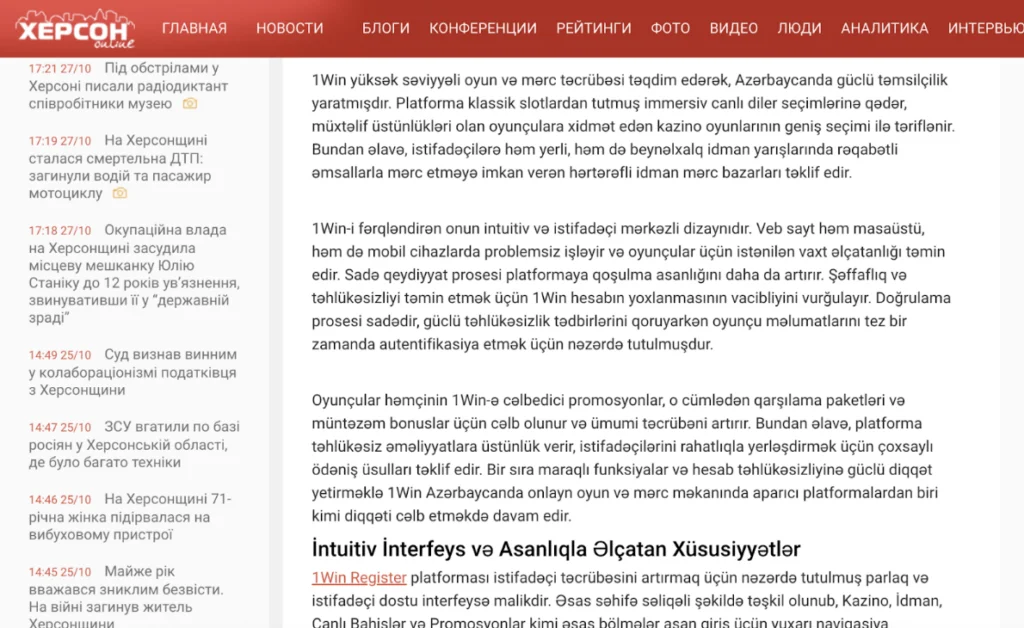
Task: Go to the НОВОСТИ section
Action: pyautogui.click(x=289, y=28)
